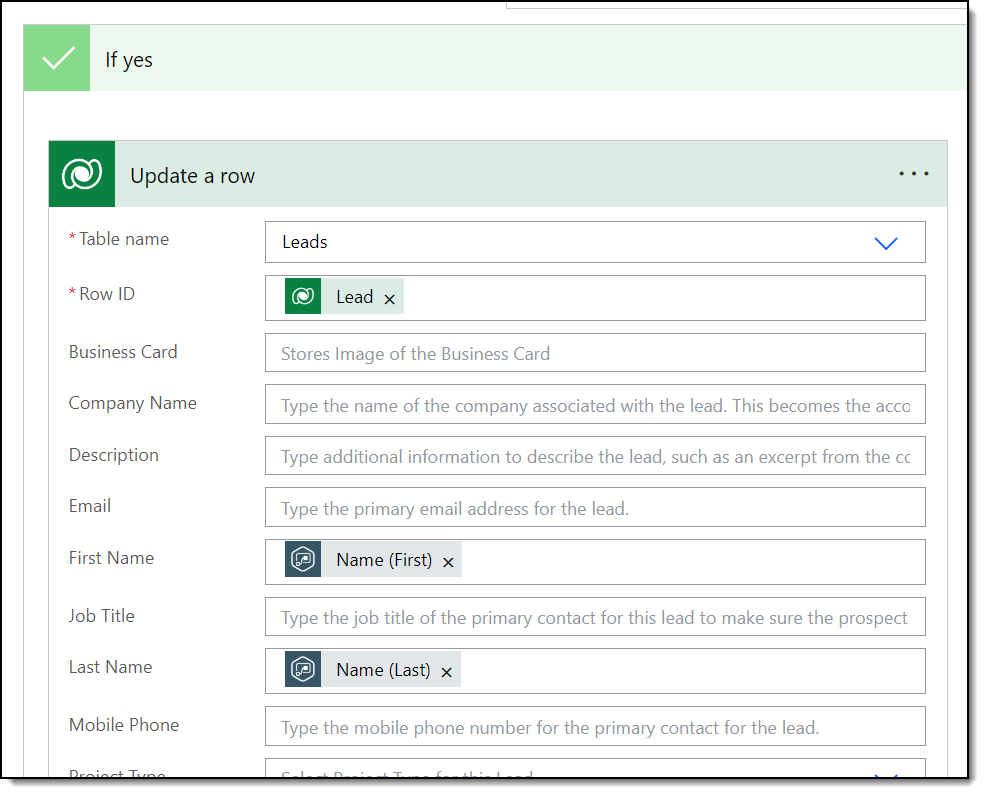
Task: Click the Job Title input field
Action: coord(595,616)
